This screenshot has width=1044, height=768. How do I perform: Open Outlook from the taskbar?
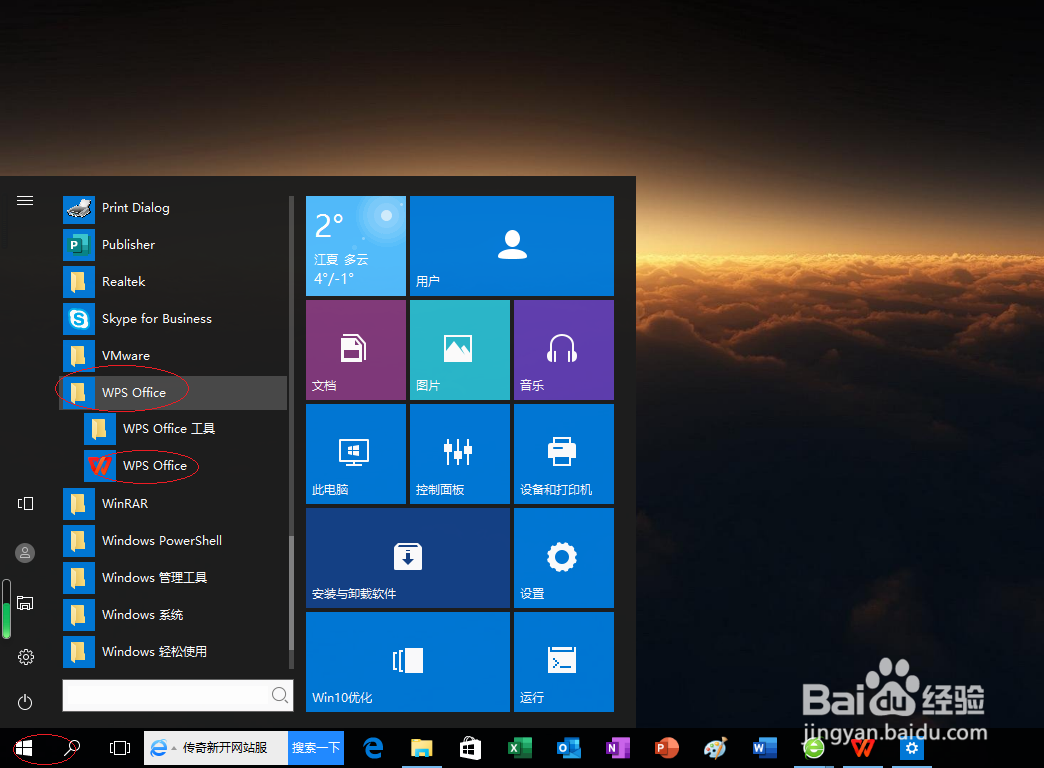click(568, 748)
